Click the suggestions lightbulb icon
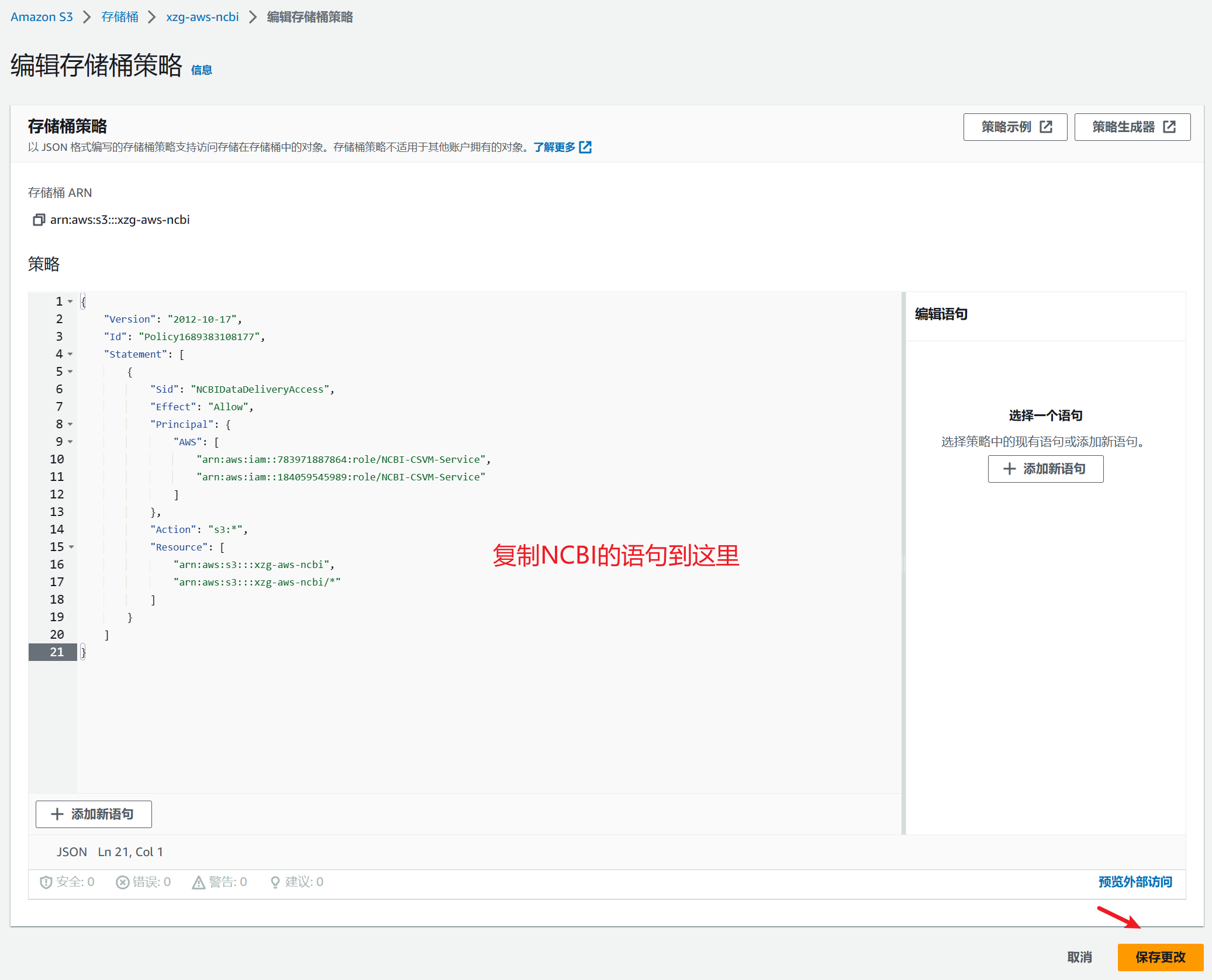 click(275, 882)
